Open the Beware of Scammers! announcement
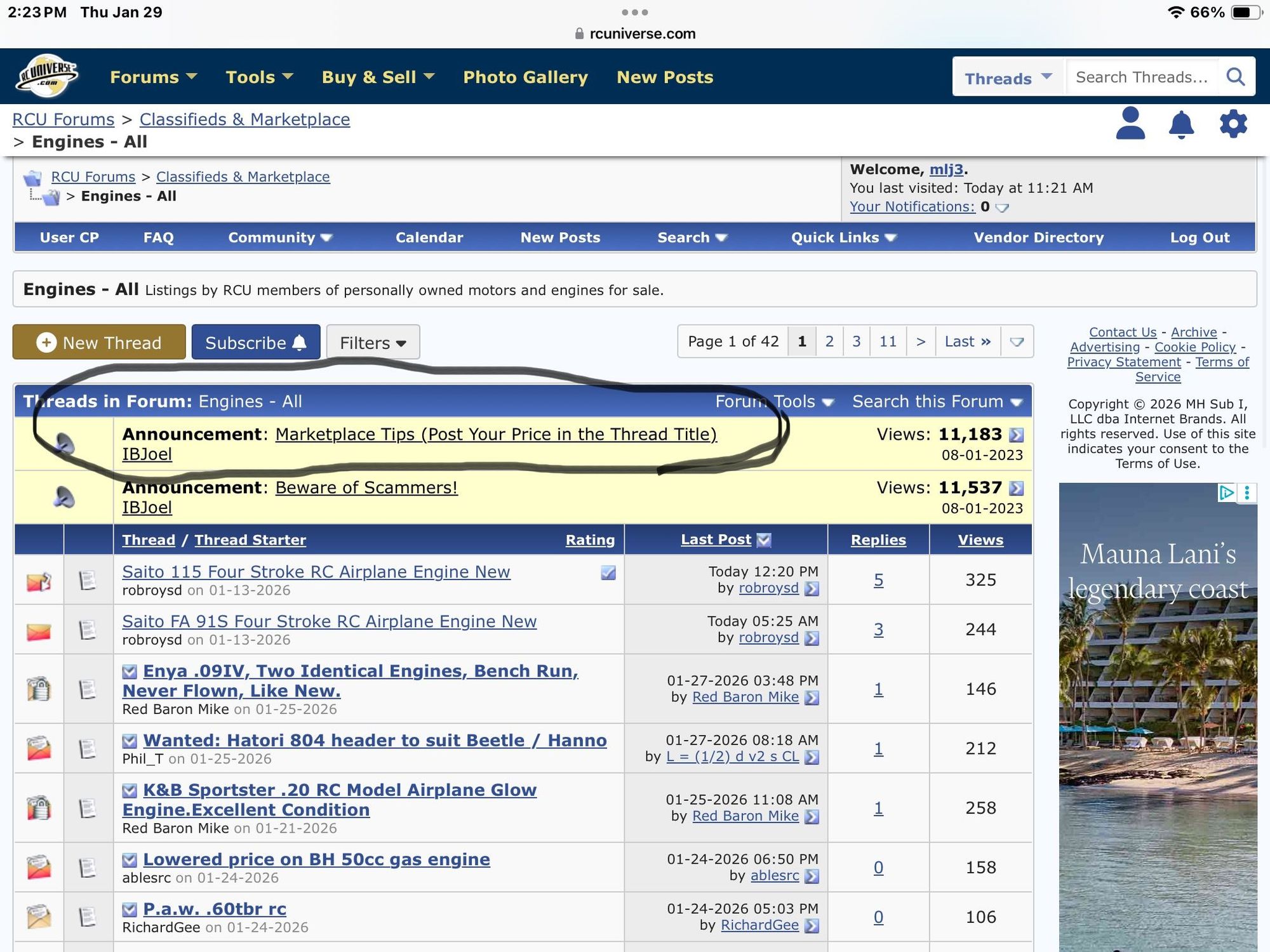1270x952 pixels. tap(366, 487)
